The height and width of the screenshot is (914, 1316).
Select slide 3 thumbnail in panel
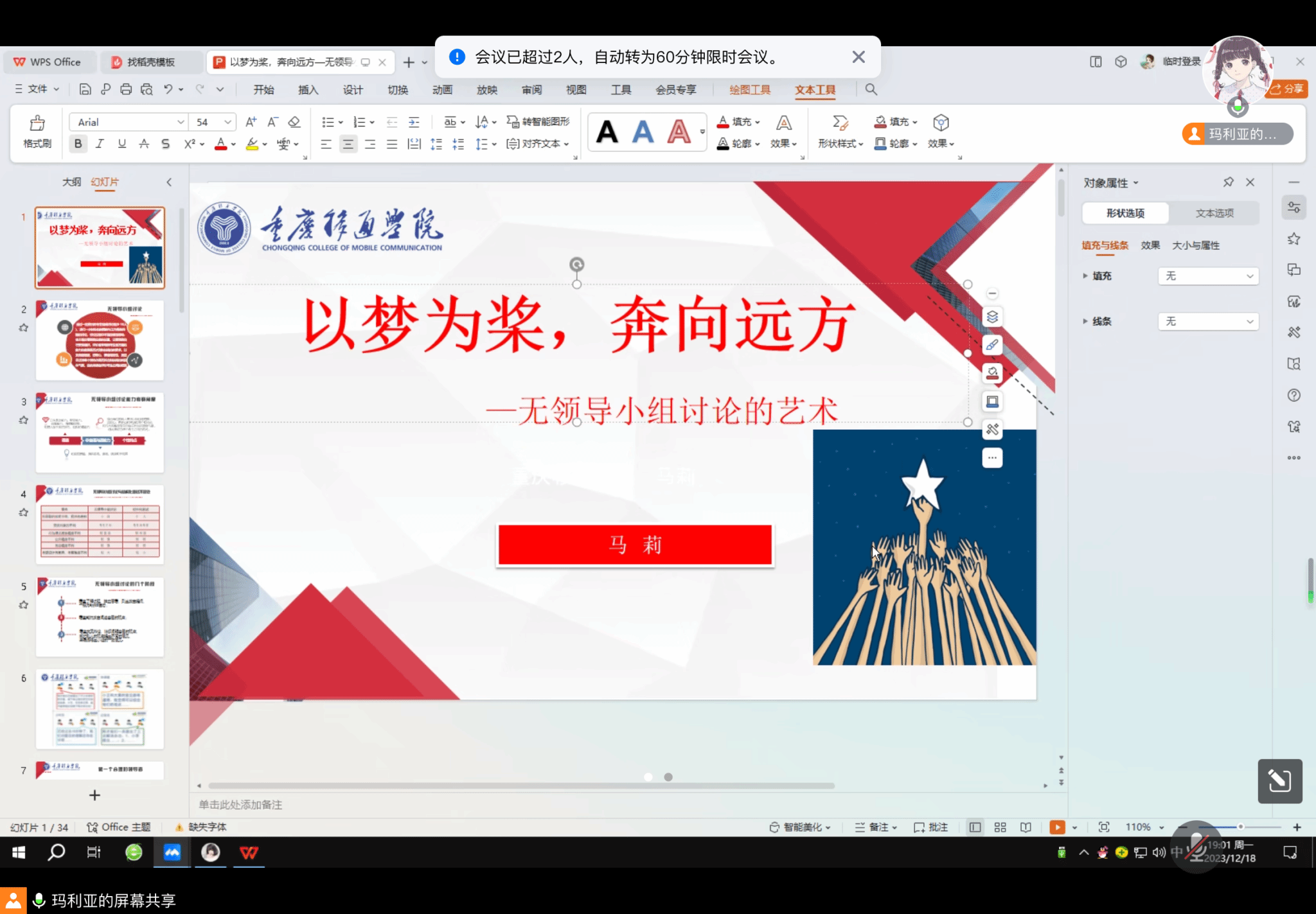point(100,432)
